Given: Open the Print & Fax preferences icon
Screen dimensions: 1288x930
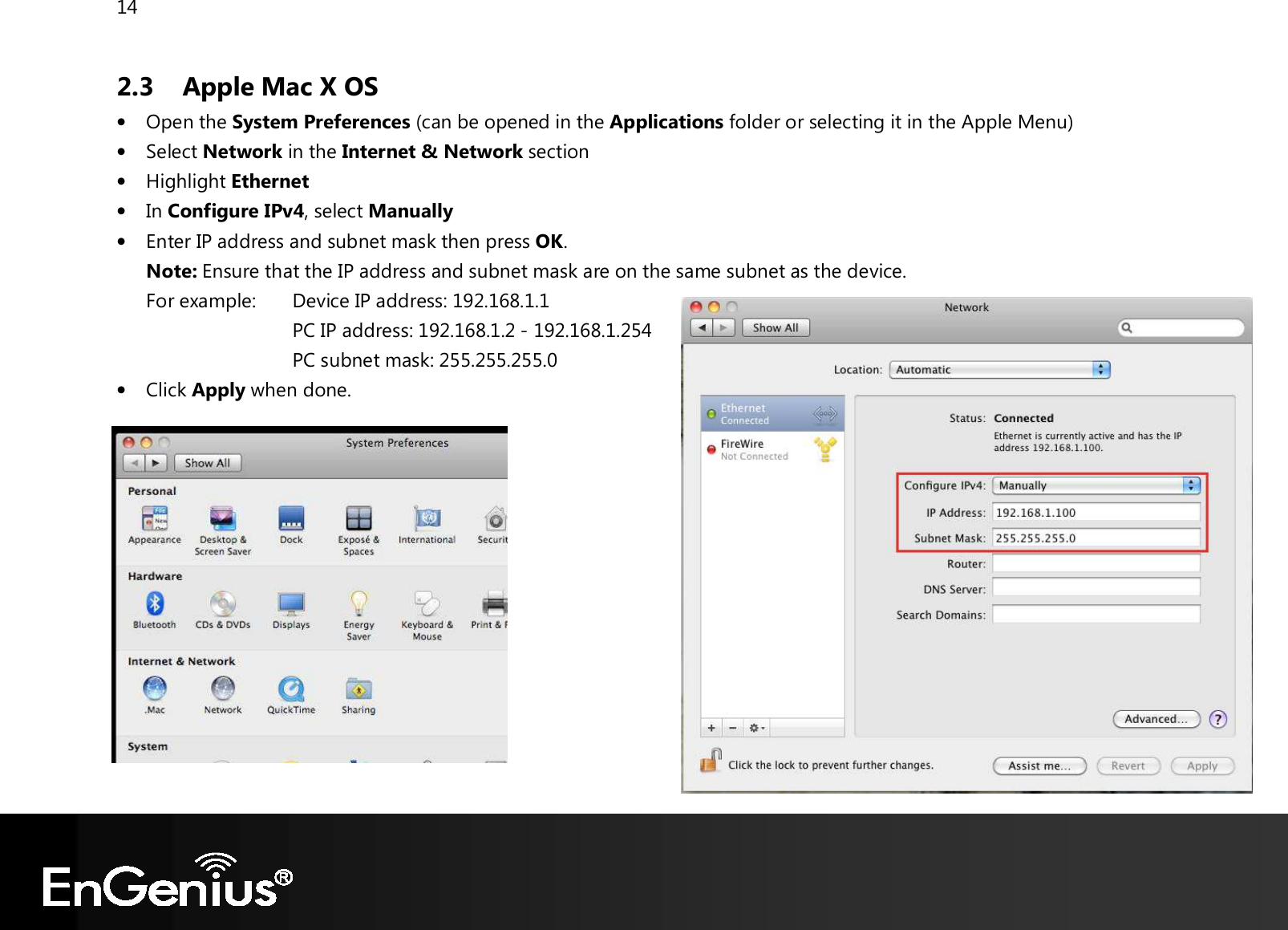Looking at the screenshot, I should click(491, 611).
